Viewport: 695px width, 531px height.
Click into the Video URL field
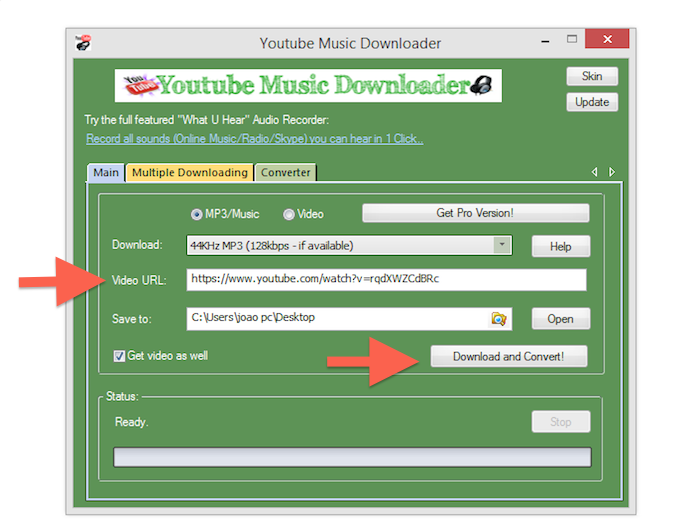tap(386, 280)
